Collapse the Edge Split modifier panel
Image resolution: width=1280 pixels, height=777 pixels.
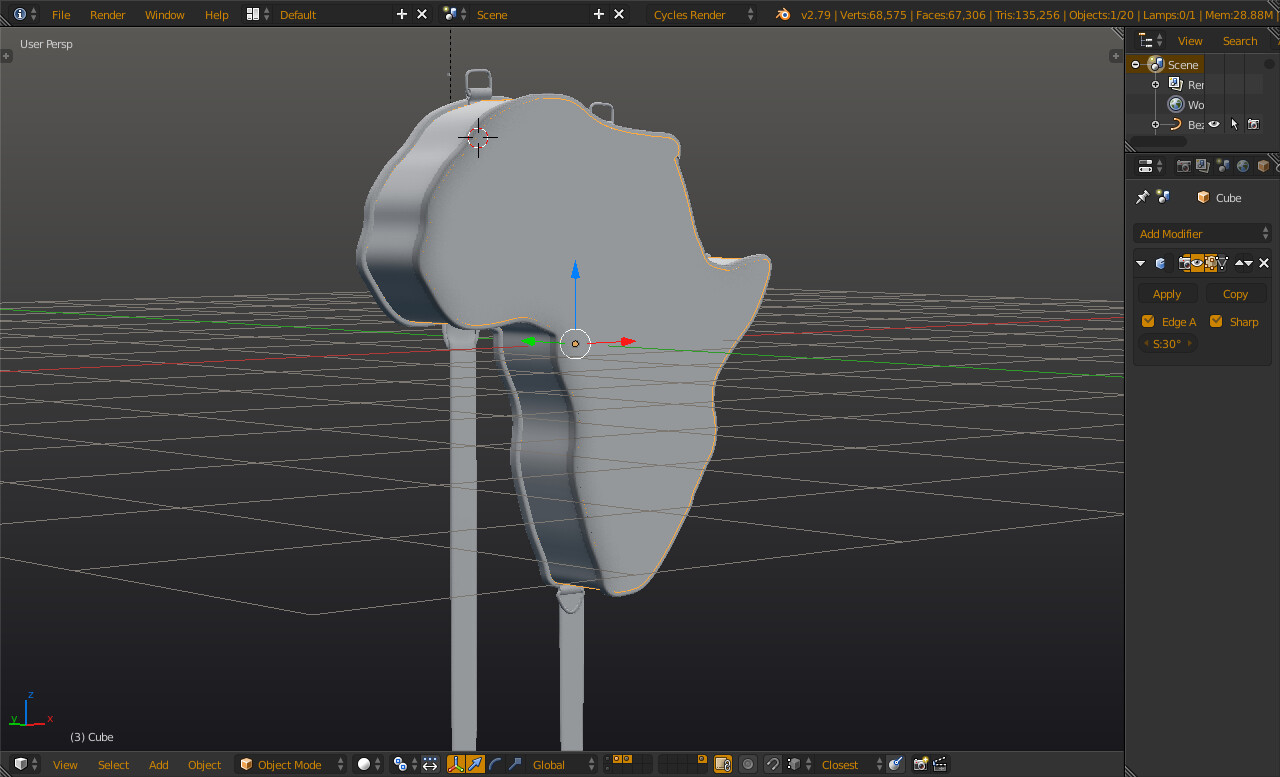coord(1140,263)
